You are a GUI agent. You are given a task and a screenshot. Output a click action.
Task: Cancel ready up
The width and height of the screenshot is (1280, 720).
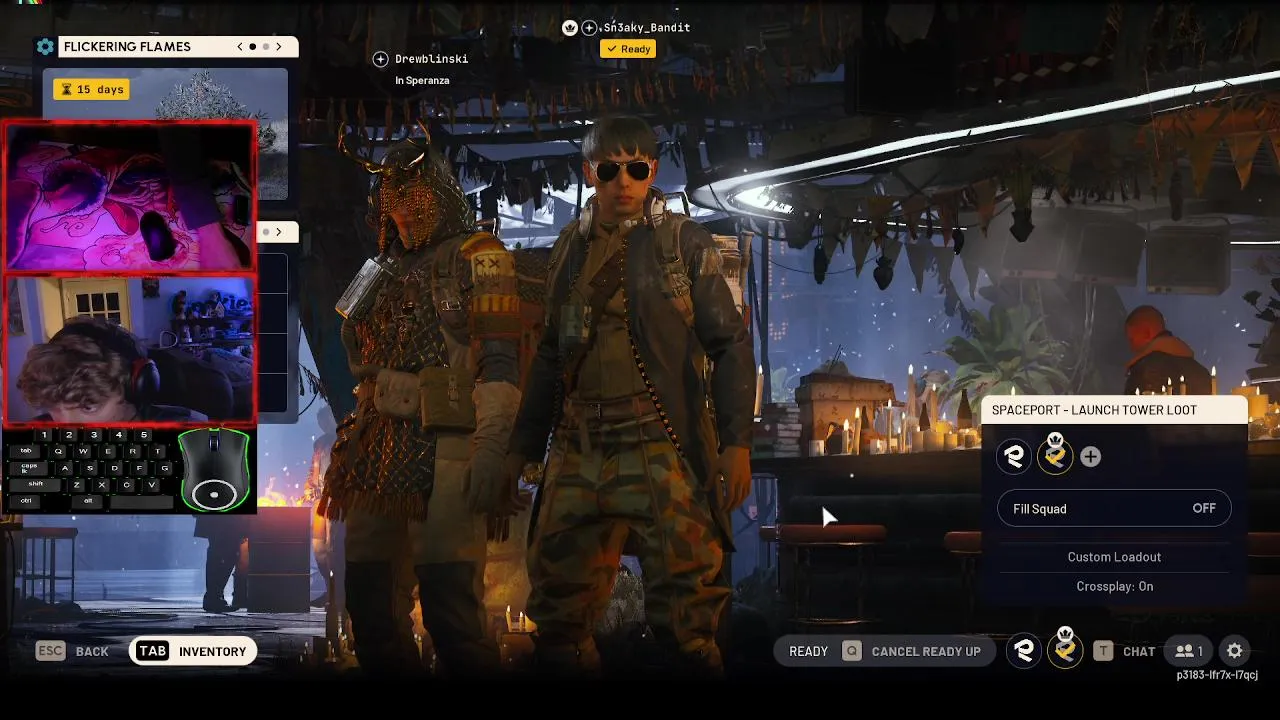click(926, 651)
